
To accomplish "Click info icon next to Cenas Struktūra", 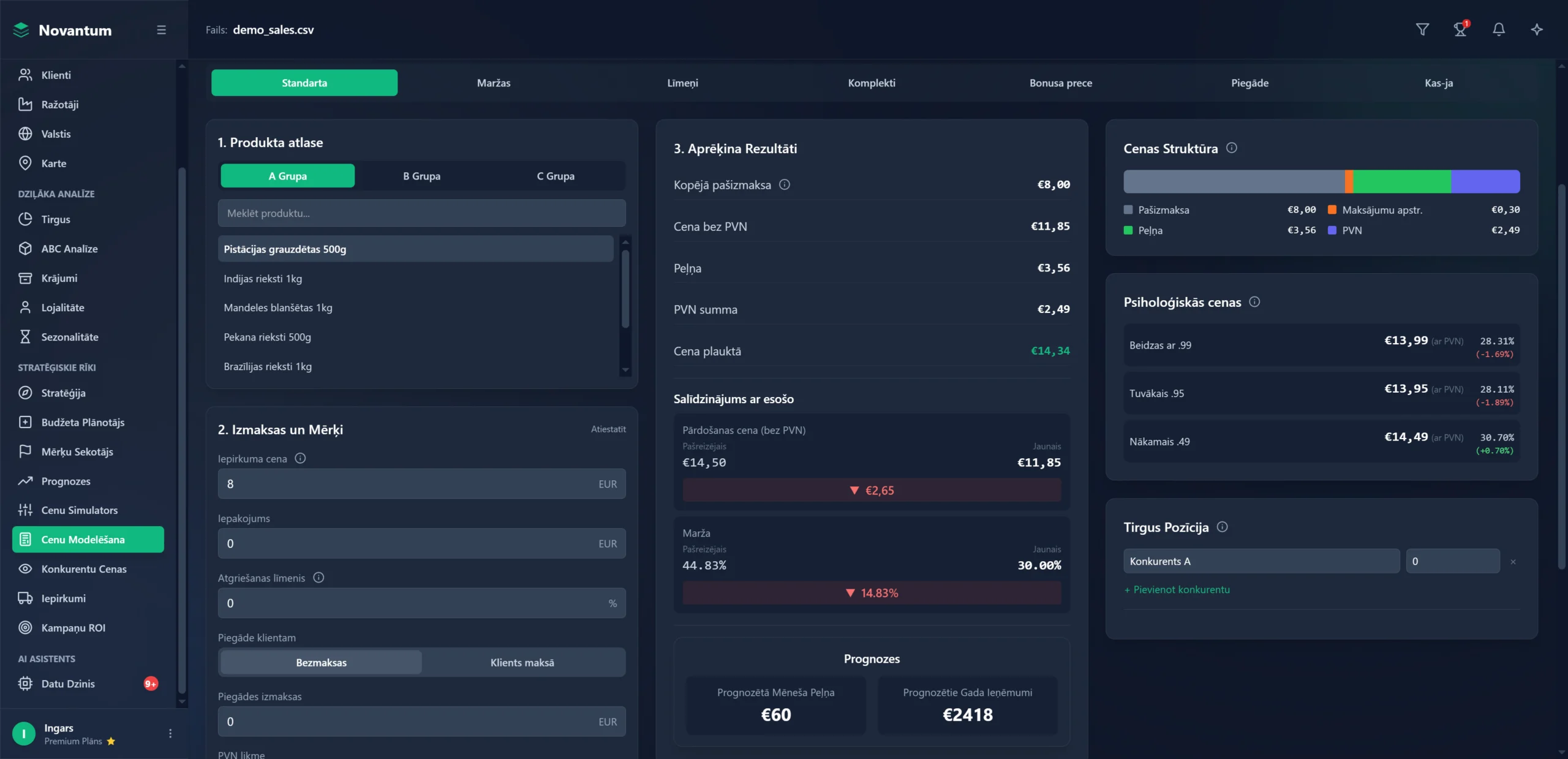I will coord(1232,148).
